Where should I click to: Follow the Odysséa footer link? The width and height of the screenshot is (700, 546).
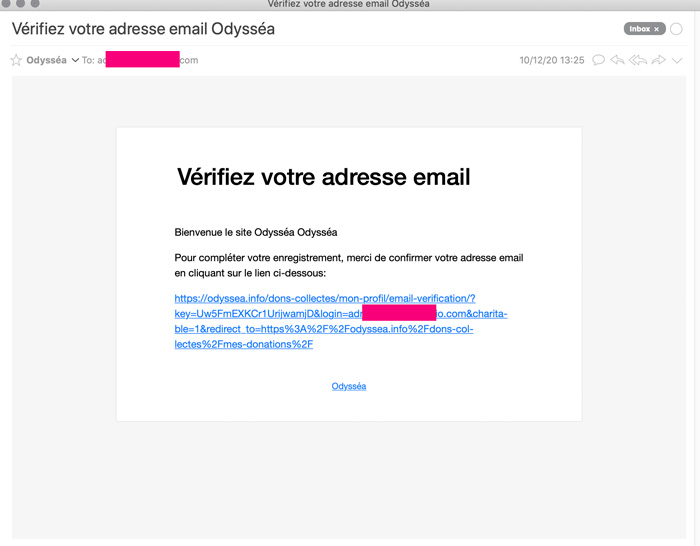click(349, 386)
